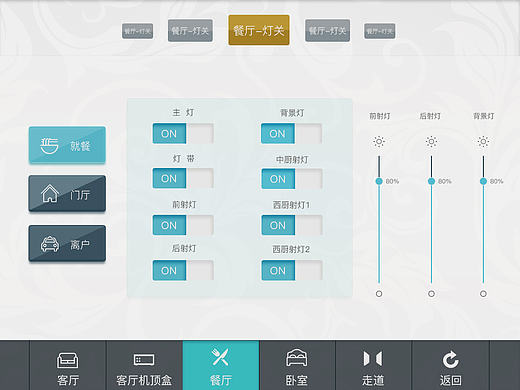Tap the brightness sun icon above 后射灯 slider
Image resolution: width=520 pixels, height=390 pixels.
coord(431,141)
